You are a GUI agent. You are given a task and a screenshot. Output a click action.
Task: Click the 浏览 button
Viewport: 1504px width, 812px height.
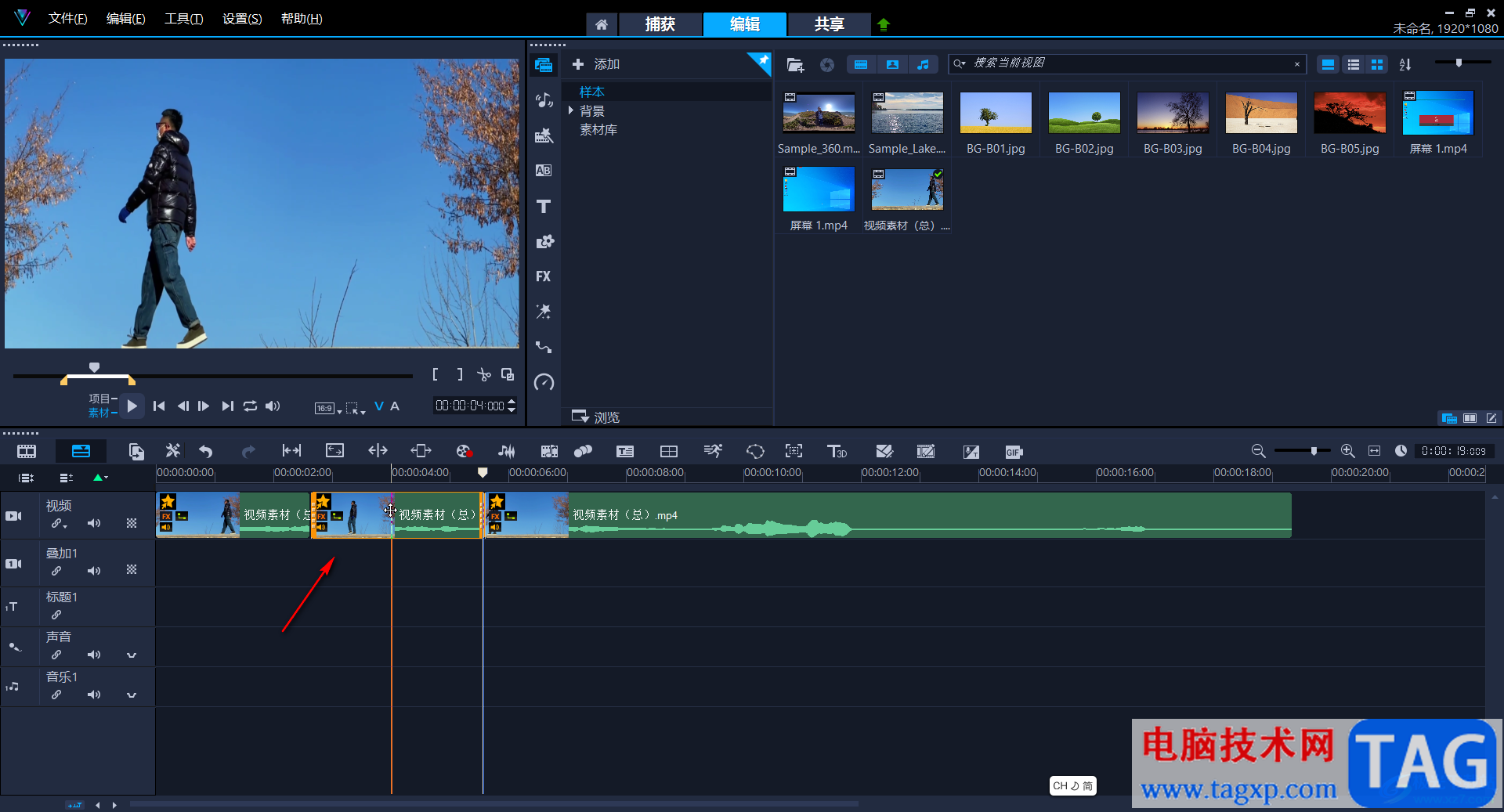tap(596, 417)
